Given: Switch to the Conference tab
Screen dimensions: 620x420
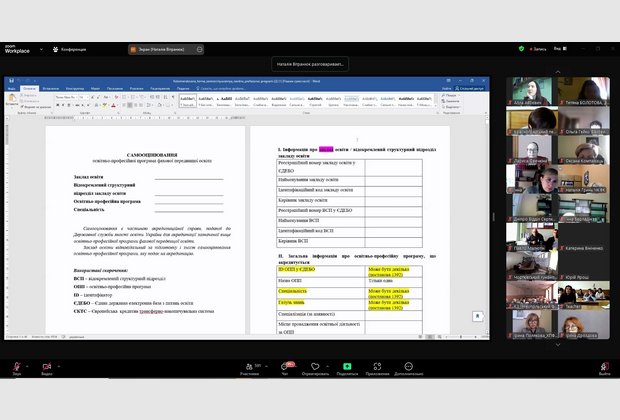Looking at the screenshot, I should 72,48.
